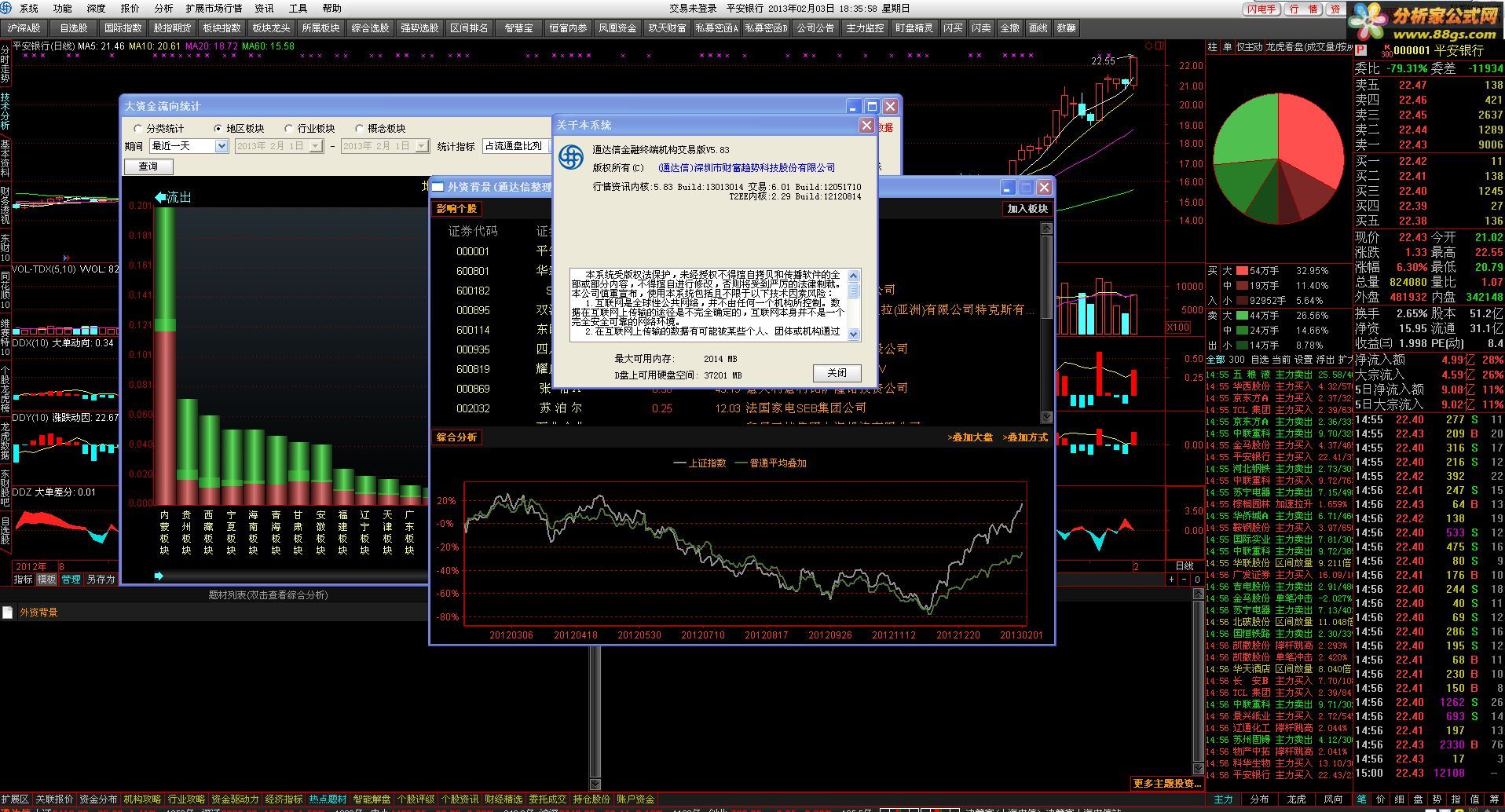Click the Tongdaxin logo icon in the menu bar
Viewport: 1505px width, 812px height.
pos(6,8)
